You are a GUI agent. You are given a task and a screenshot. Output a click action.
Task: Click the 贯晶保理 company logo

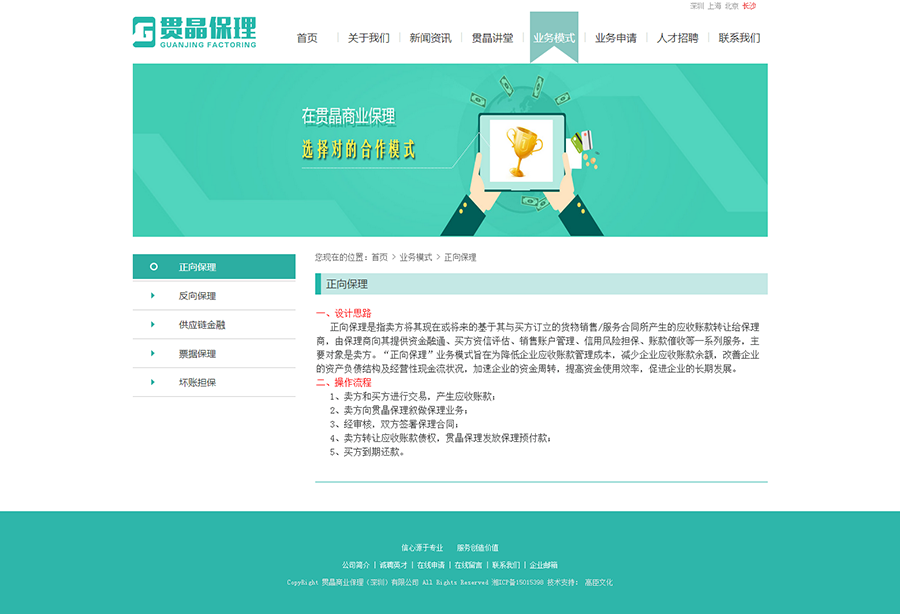(195, 30)
